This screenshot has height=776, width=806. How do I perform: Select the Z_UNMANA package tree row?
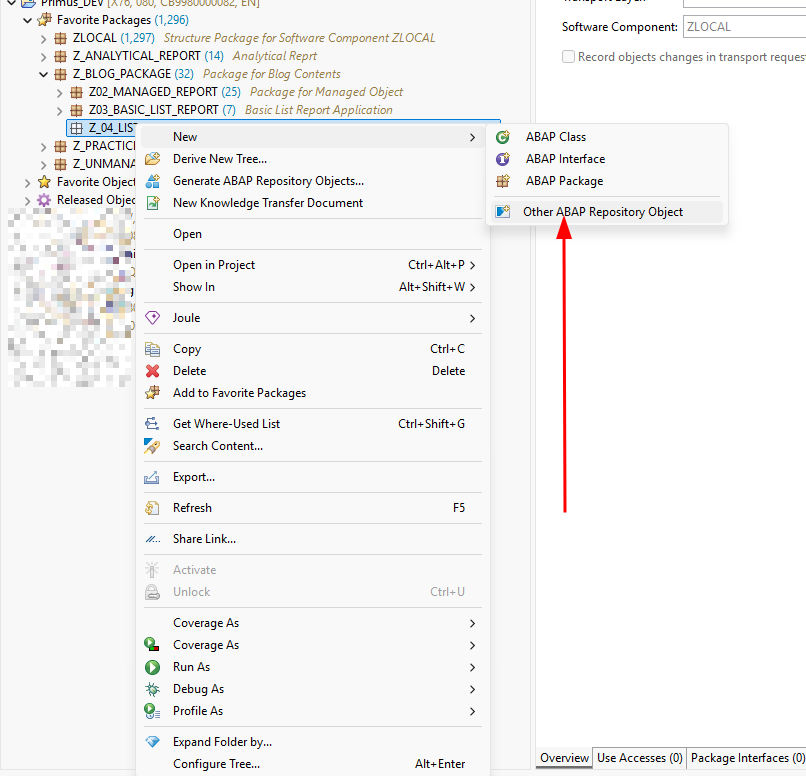click(104, 164)
